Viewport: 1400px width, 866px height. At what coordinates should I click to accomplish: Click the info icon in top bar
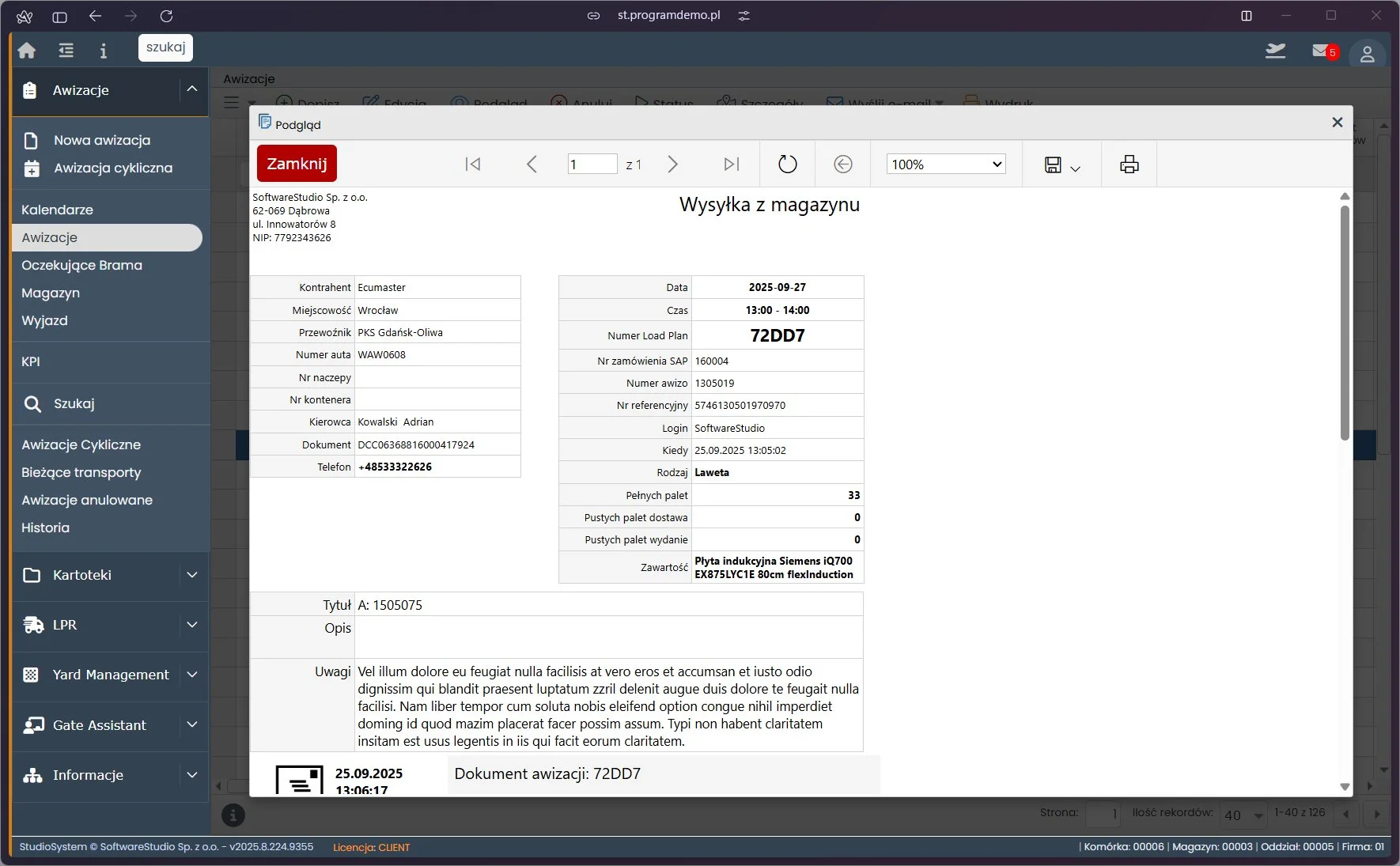[103, 51]
